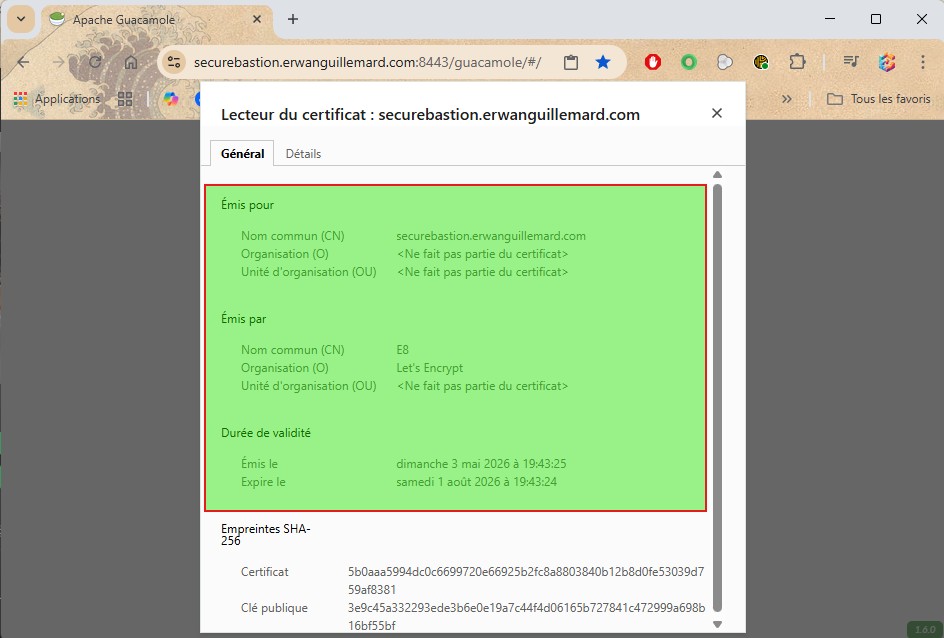Close the certificate viewer dialog
Image resolution: width=944 pixels, height=638 pixels.
[716, 113]
